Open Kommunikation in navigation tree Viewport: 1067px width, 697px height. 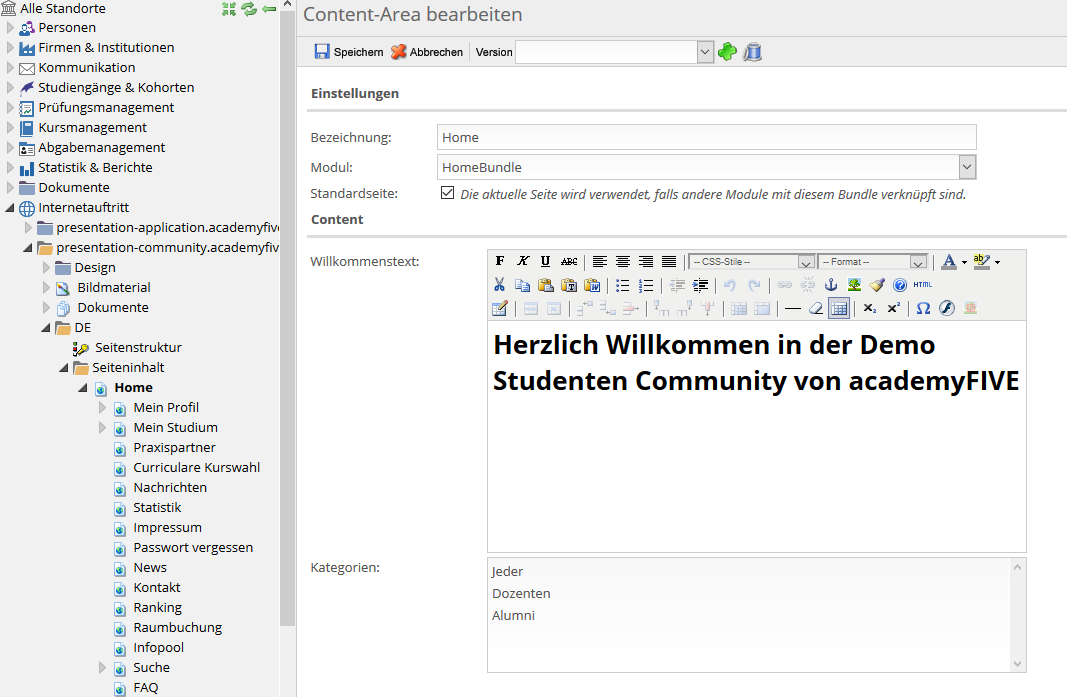point(86,67)
